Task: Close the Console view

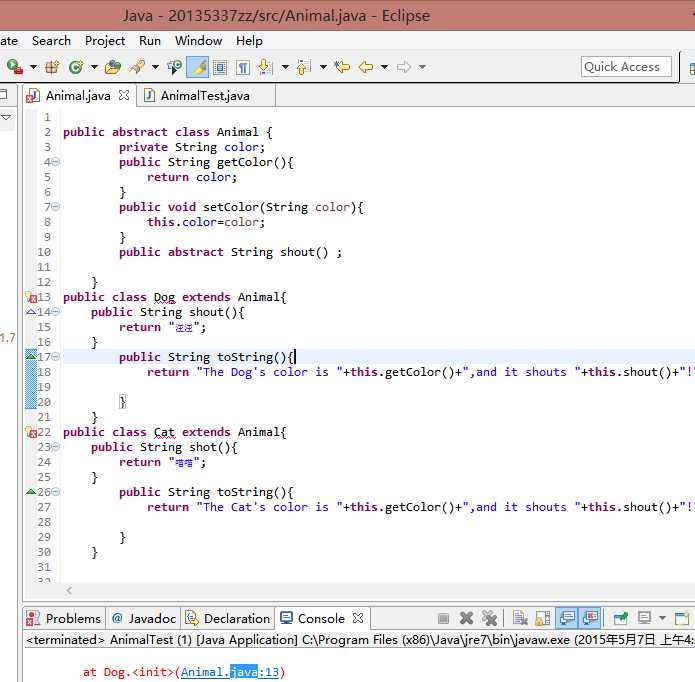Action: tap(358, 618)
